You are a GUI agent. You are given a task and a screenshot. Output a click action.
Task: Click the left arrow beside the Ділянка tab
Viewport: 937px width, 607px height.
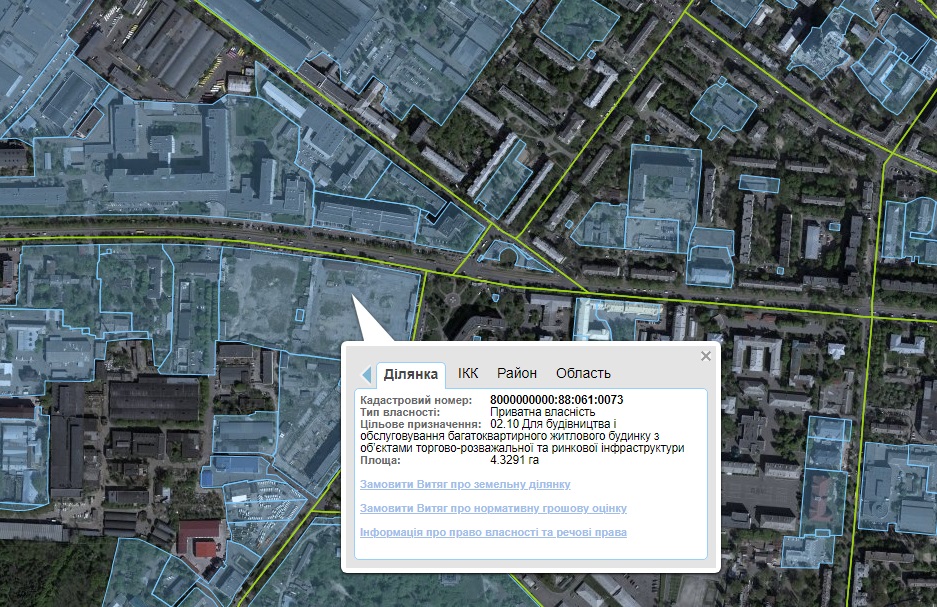tap(366, 374)
